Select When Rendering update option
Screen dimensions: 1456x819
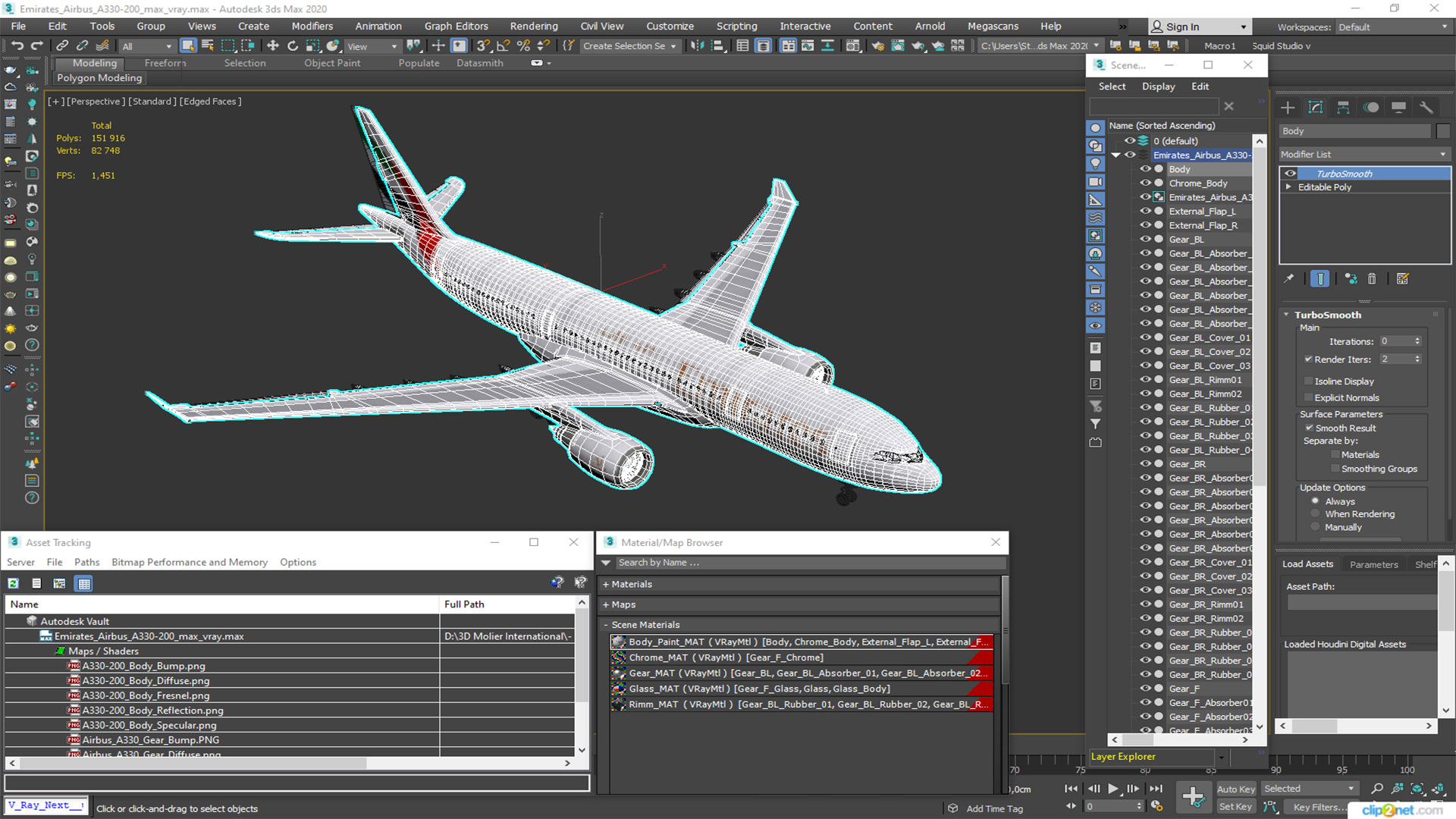click(x=1315, y=514)
